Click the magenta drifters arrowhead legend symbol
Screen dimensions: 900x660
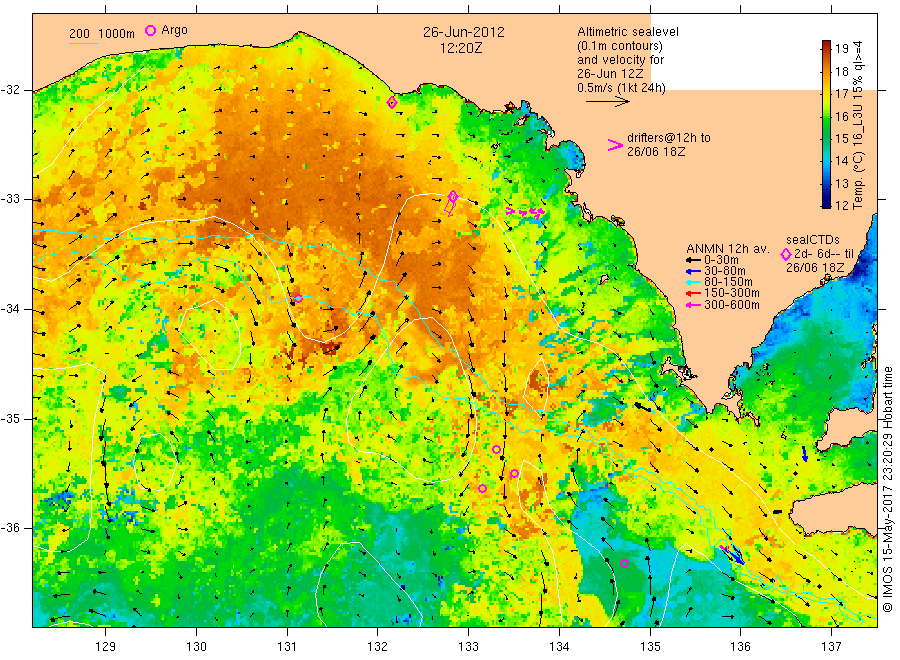click(615, 145)
